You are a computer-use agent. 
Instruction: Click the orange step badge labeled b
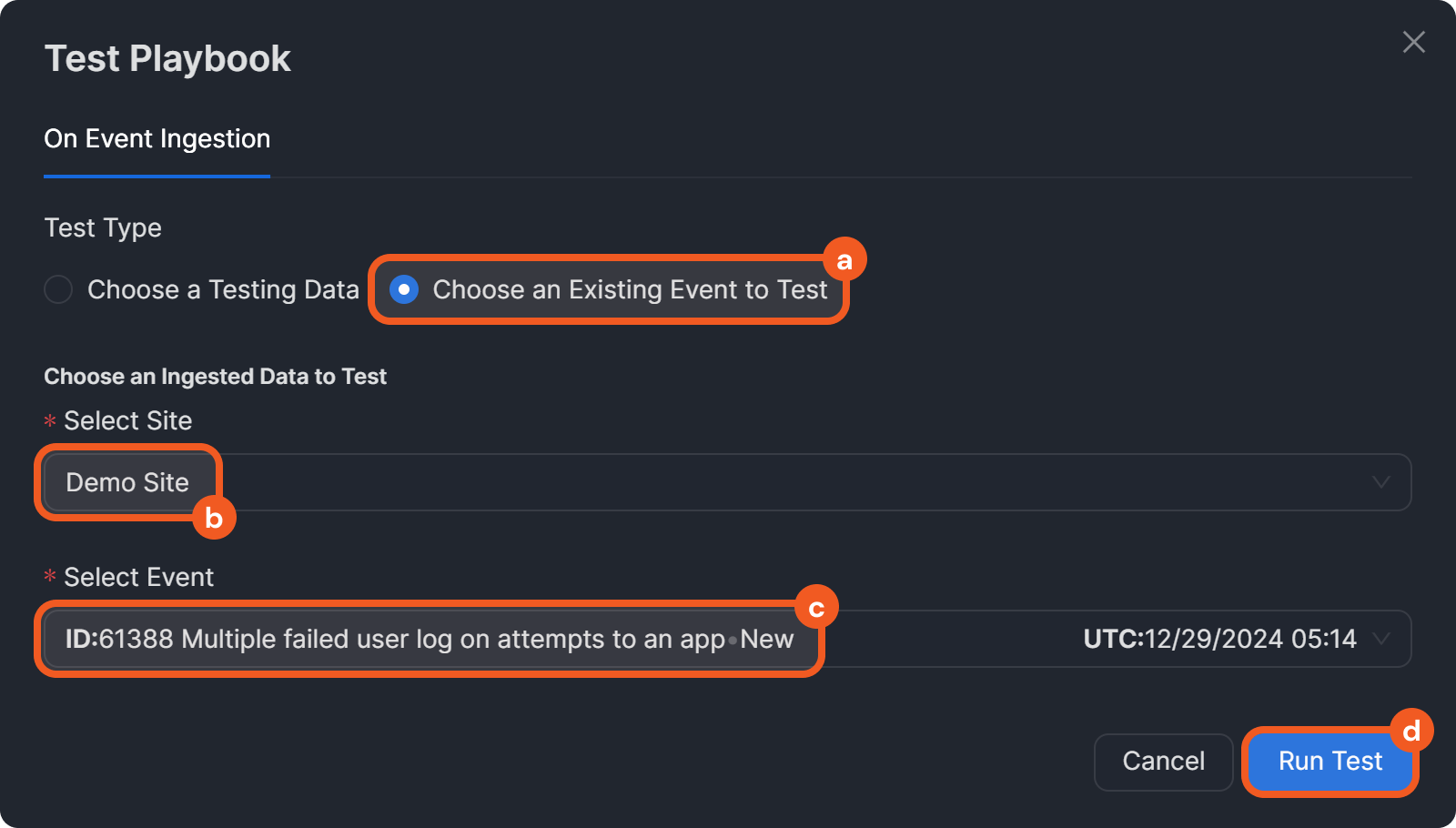[x=214, y=518]
